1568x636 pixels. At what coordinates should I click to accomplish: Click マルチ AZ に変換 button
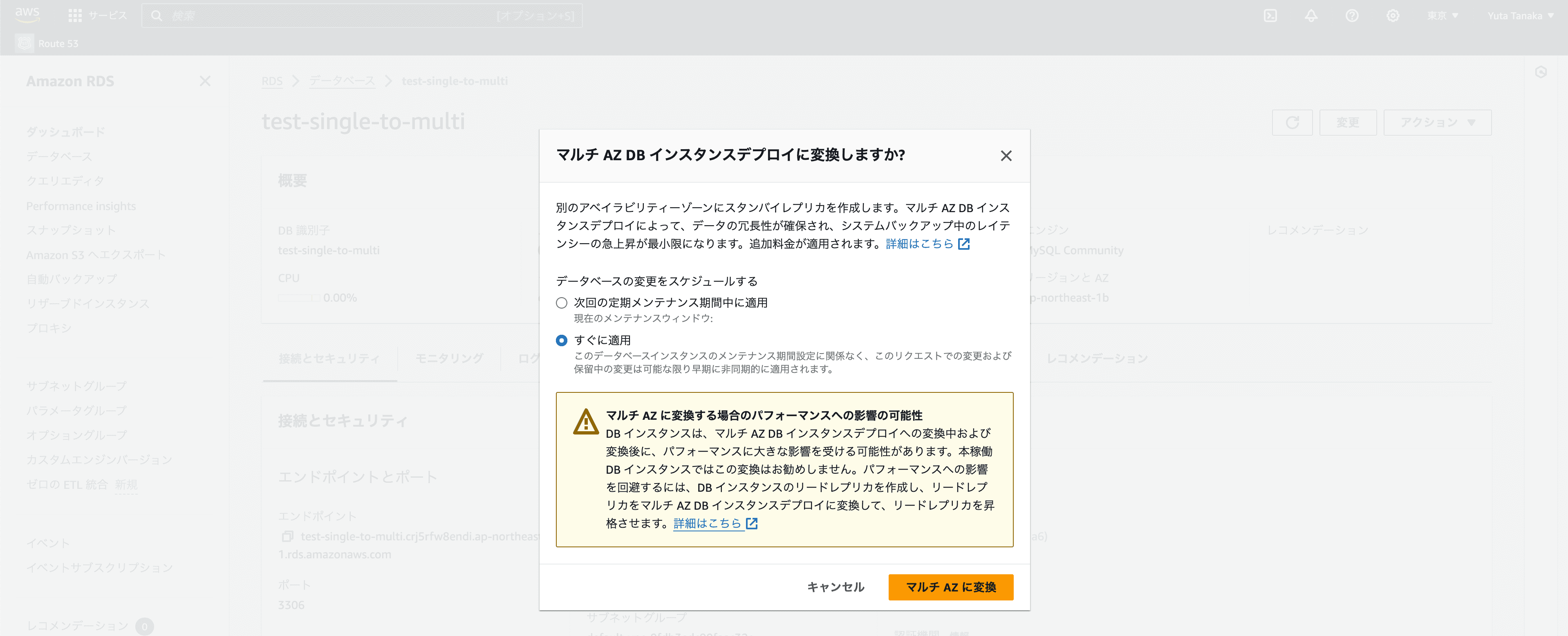(951, 587)
